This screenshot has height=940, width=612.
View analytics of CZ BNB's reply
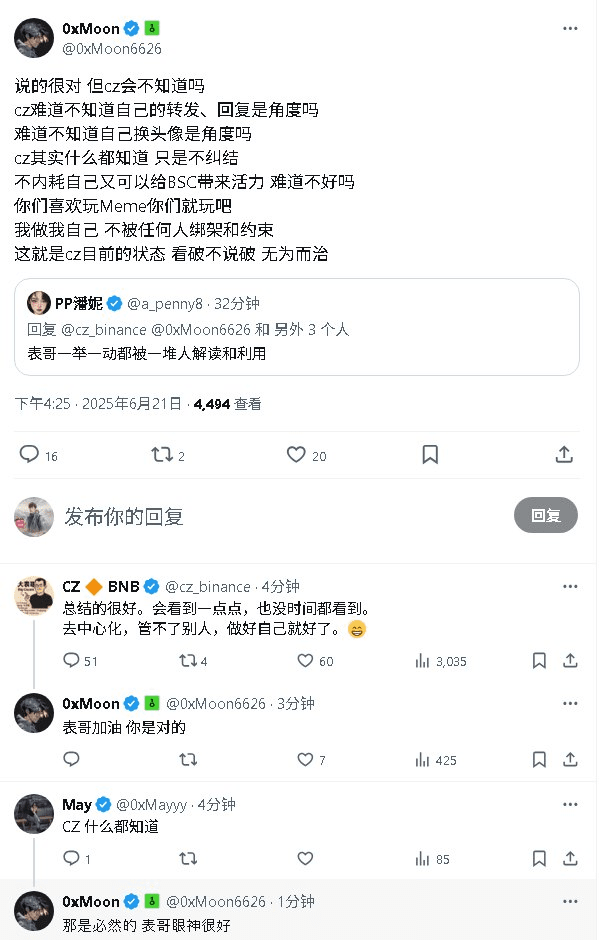[423, 661]
